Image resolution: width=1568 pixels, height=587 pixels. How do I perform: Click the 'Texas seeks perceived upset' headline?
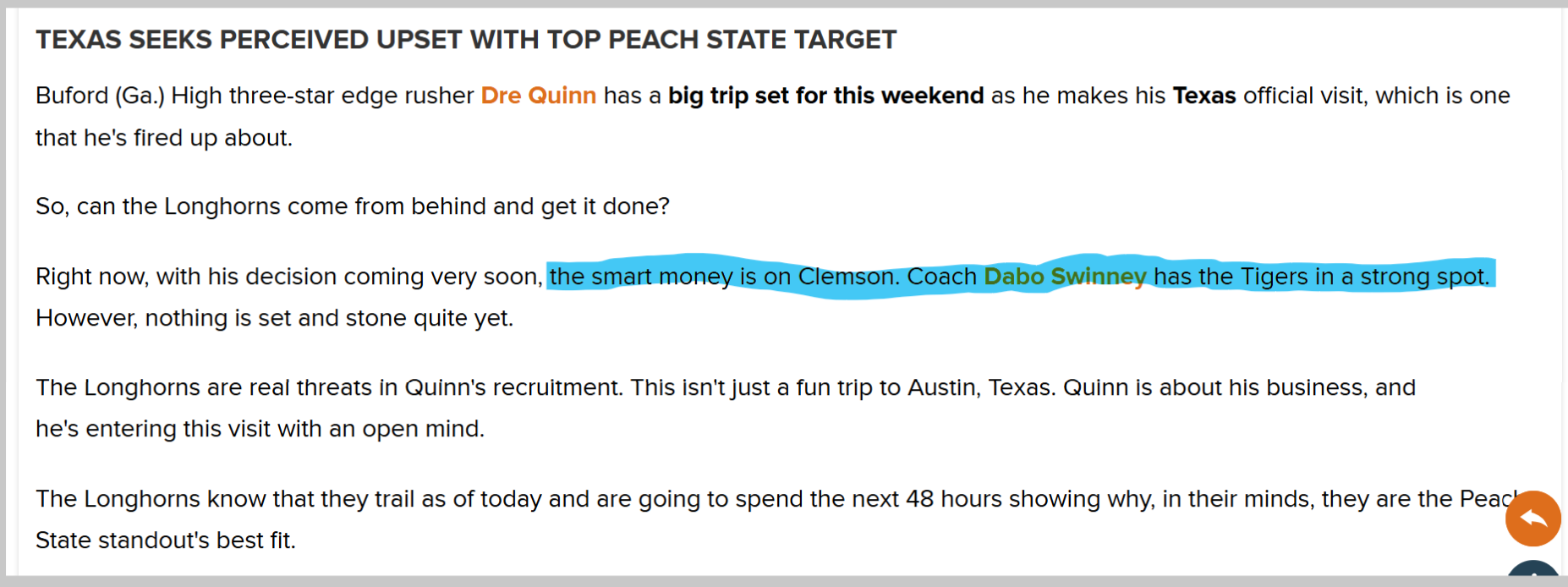point(466,40)
